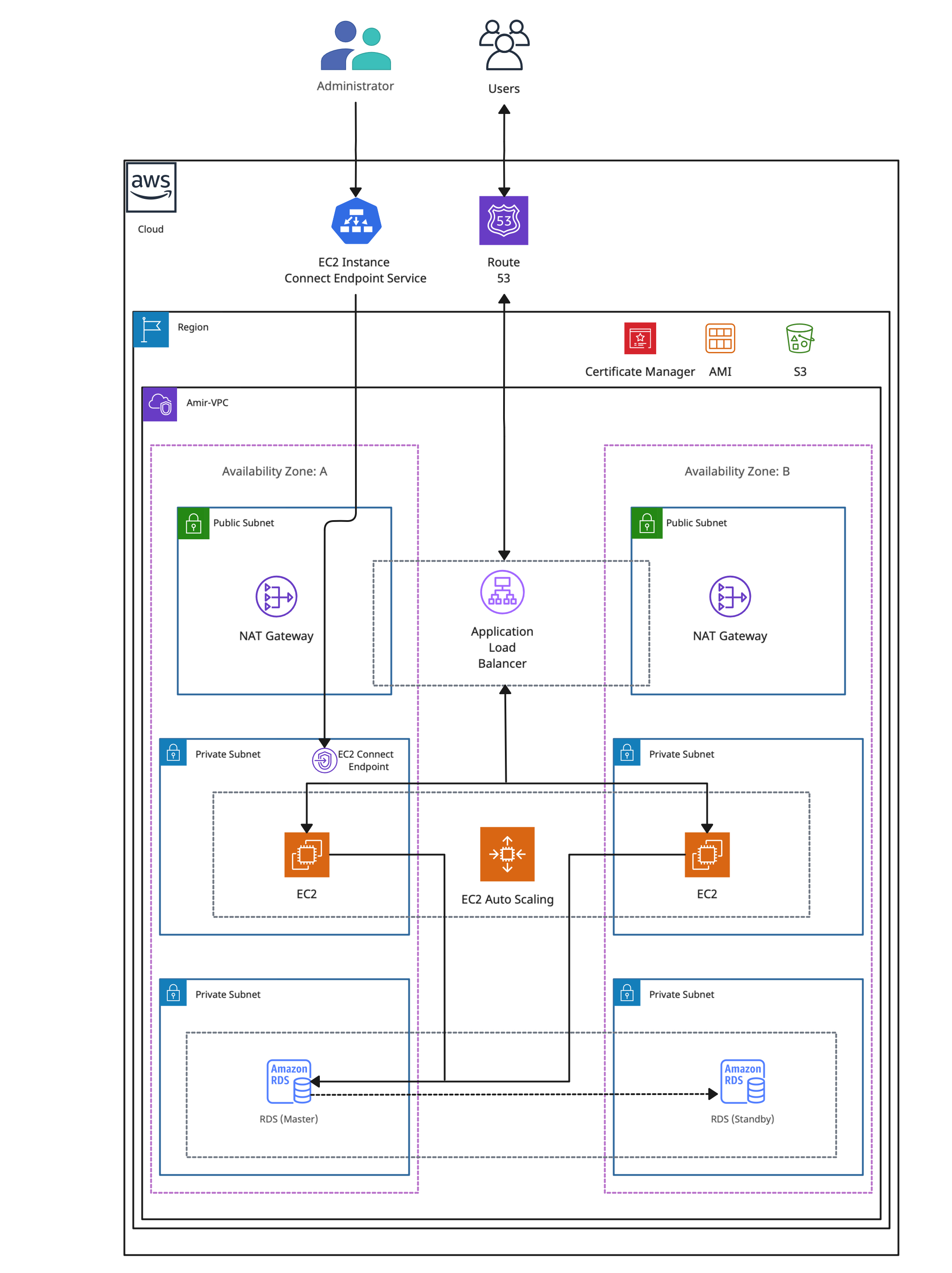Select the EC2 instance icon in Zone B

click(707, 855)
